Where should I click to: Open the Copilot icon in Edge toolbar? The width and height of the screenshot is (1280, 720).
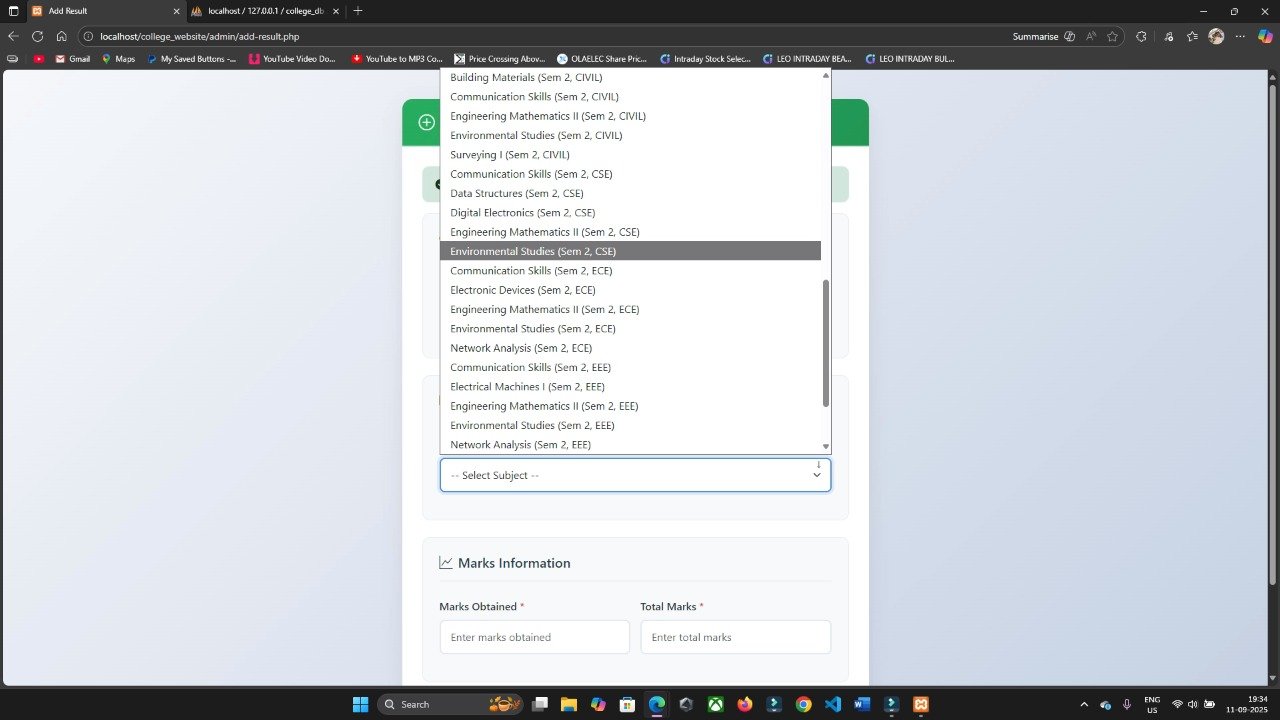point(1265,36)
